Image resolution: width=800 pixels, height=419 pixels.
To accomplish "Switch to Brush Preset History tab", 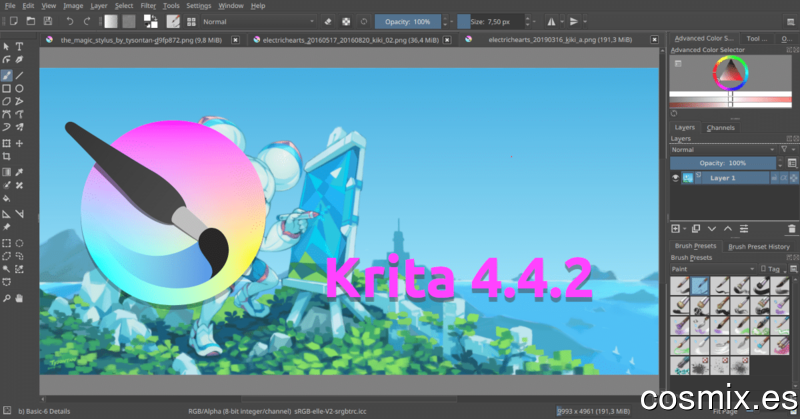I will point(759,247).
